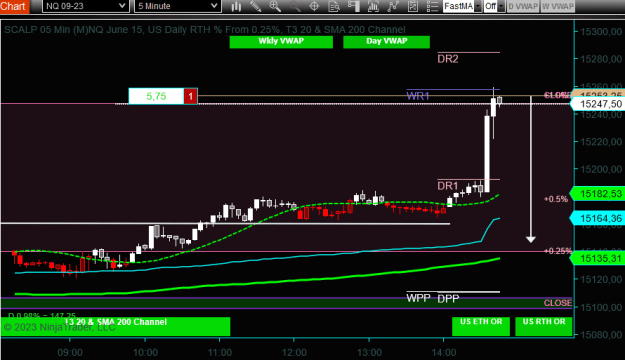This screenshot has height=360, width=625.
Task: Click the US ETH OR button
Action: (481, 326)
